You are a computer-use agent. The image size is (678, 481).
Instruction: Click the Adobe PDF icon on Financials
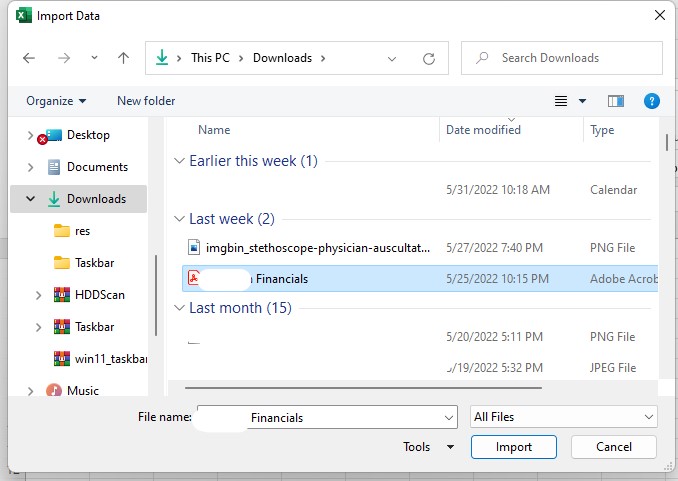click(x=194, y=277)
